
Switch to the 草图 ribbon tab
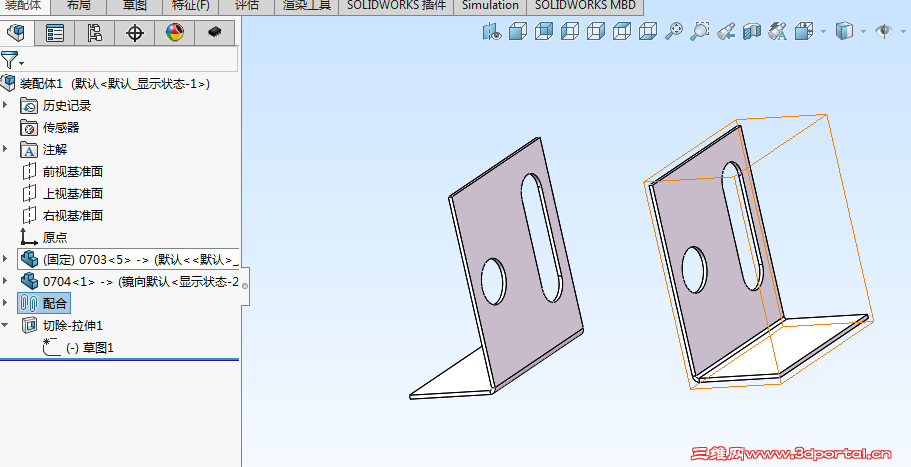[135, 6]
